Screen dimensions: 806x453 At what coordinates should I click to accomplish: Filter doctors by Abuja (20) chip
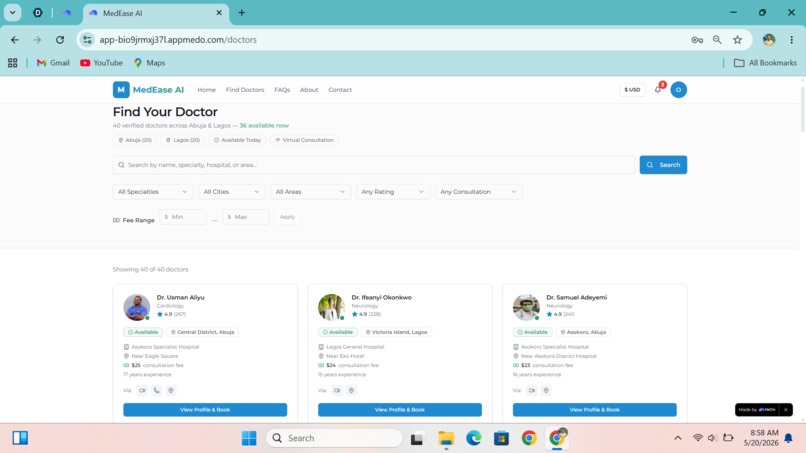coord(135,140)
